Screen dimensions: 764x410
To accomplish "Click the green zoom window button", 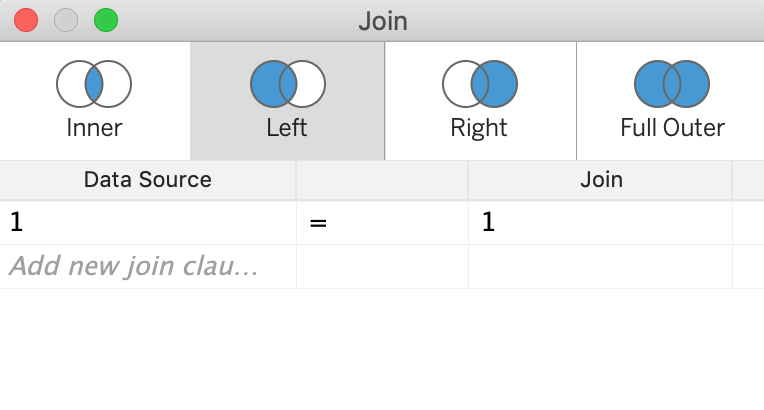I will [x=105, y=20].
